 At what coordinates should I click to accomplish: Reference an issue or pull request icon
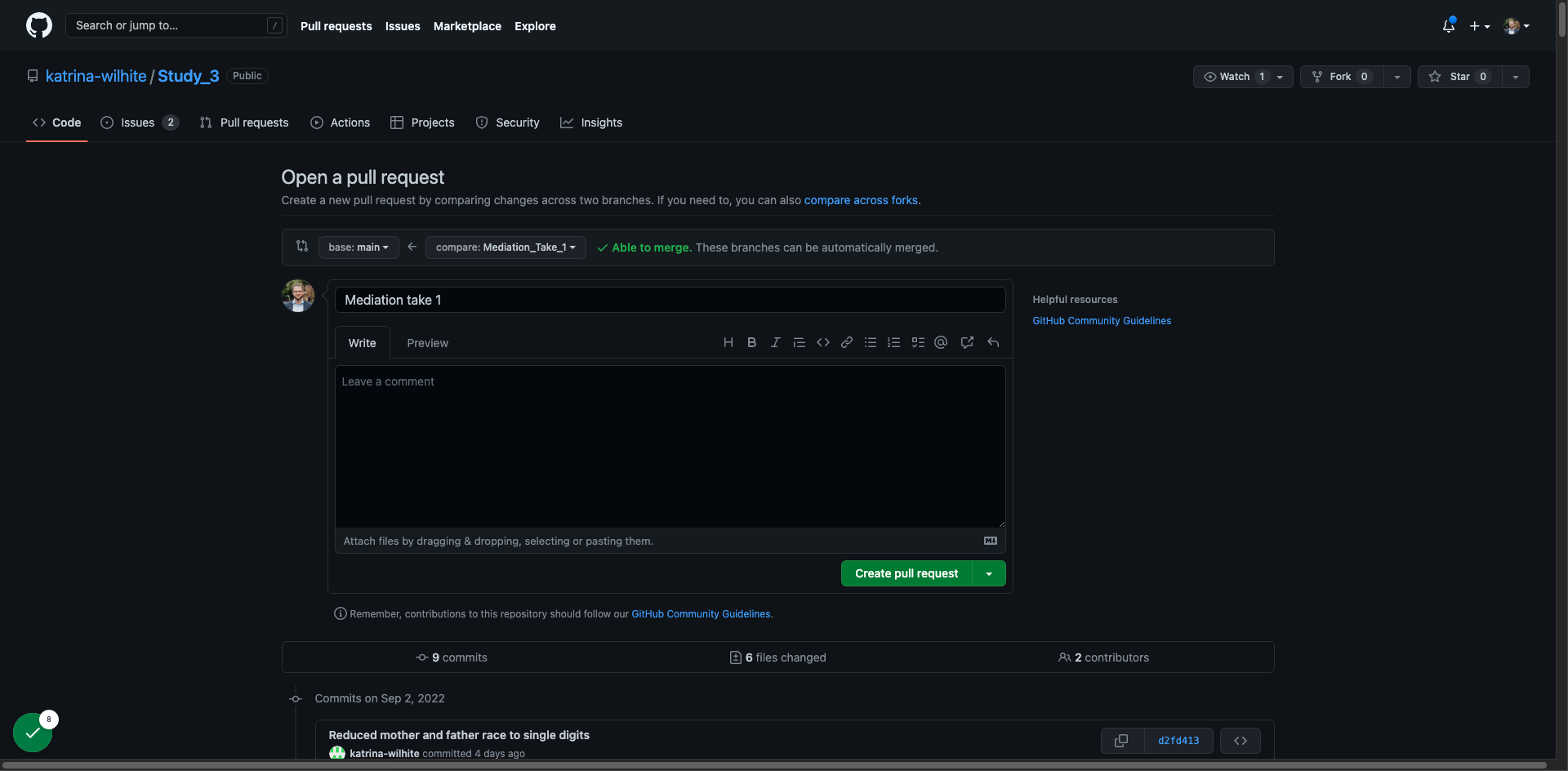point(967,342)
